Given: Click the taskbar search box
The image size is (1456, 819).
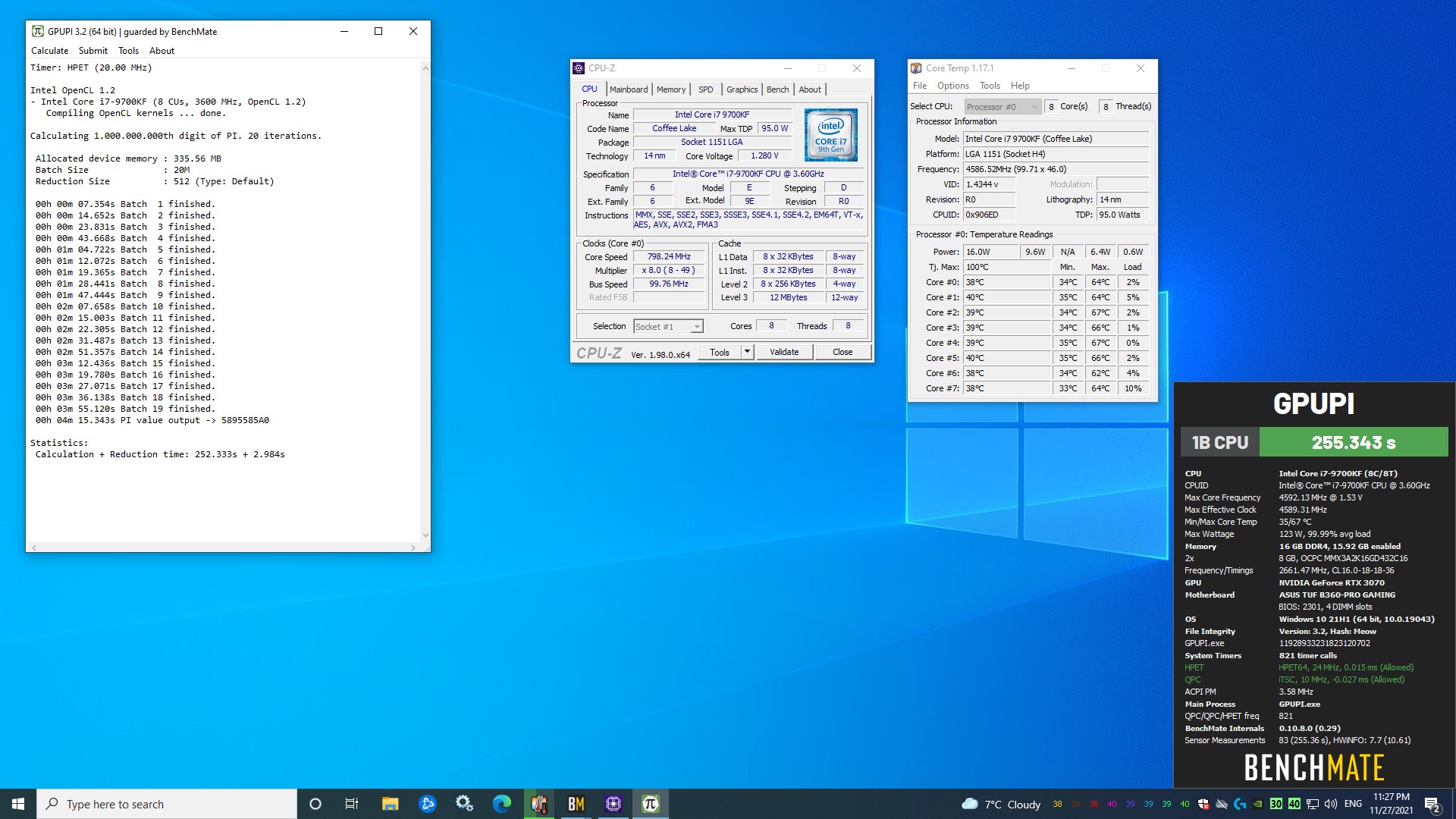Looking at the screenshot, I should 167,804.
